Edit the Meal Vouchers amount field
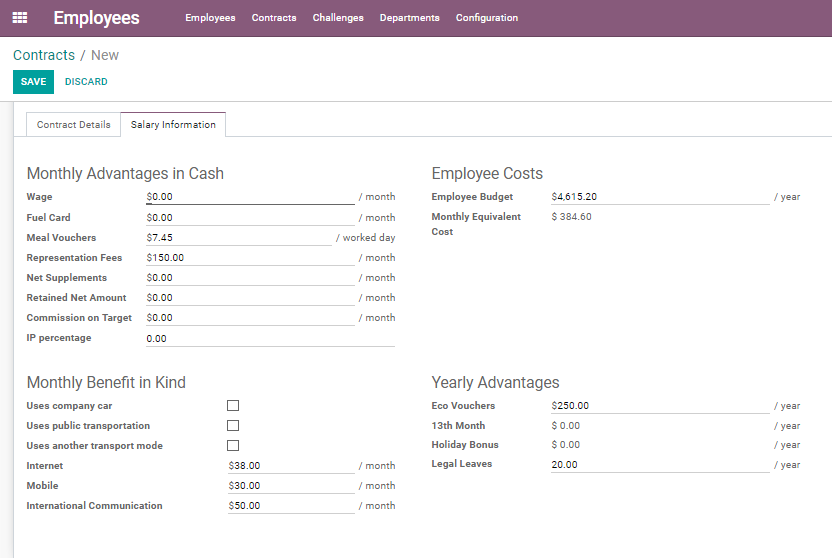832x558 pixels. pos(239,238)
